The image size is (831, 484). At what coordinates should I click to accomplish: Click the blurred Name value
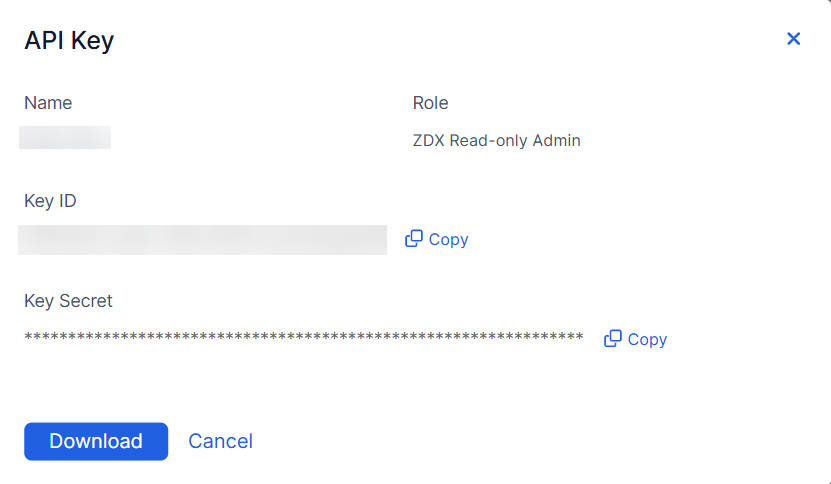click(x=65, y=138)
